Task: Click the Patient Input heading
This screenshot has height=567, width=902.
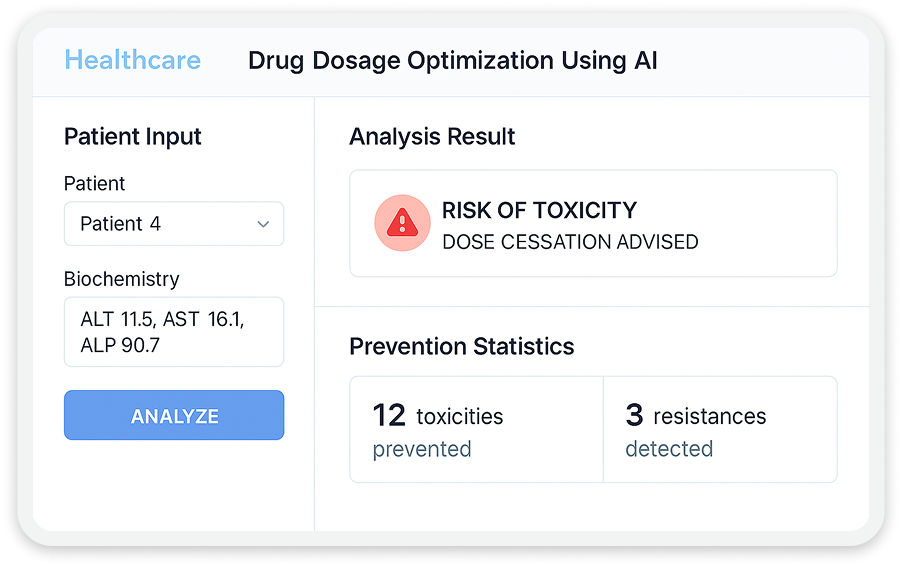Action: point(132,137)
